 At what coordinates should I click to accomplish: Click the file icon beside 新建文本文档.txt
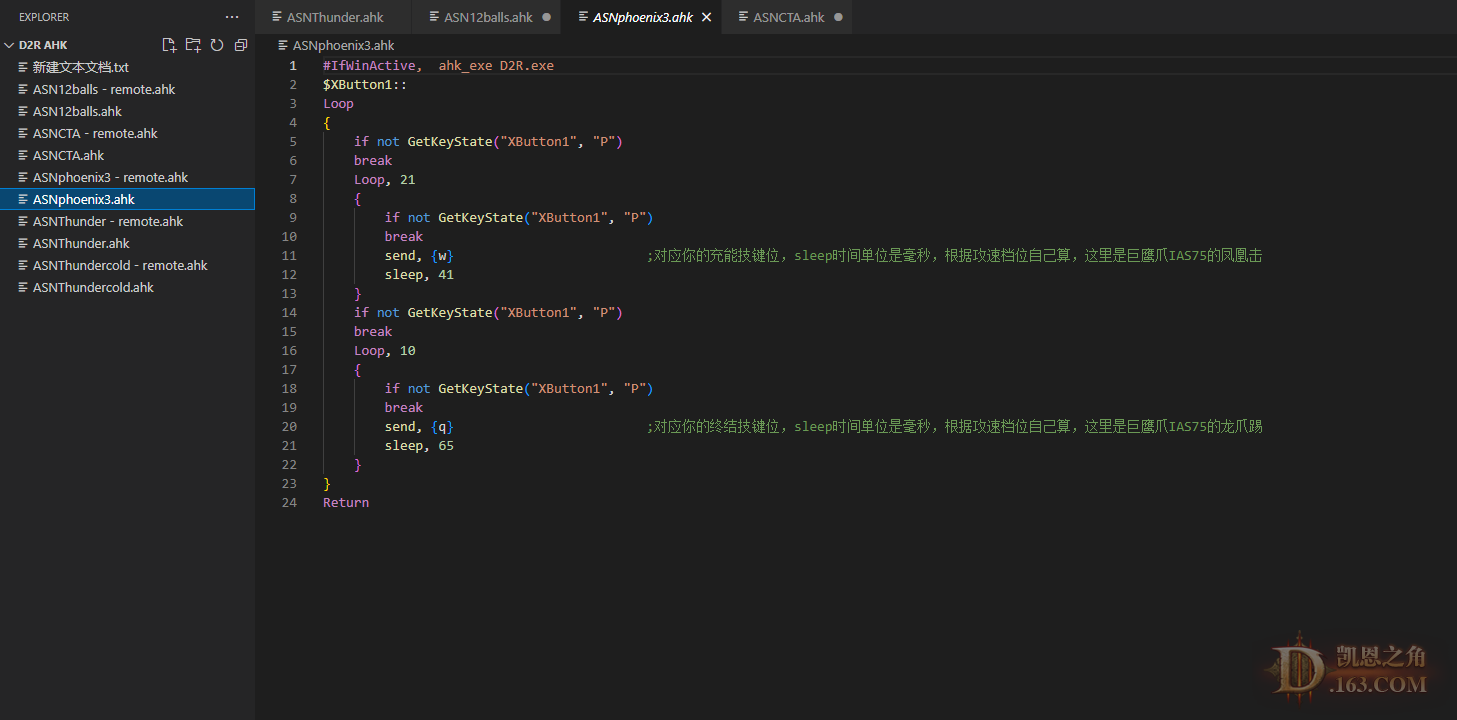pyautogui.click(x=24, y=67)
